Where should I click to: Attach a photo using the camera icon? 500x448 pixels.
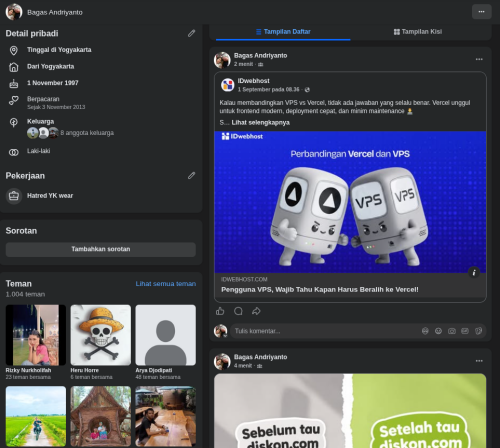coord(452,331)
